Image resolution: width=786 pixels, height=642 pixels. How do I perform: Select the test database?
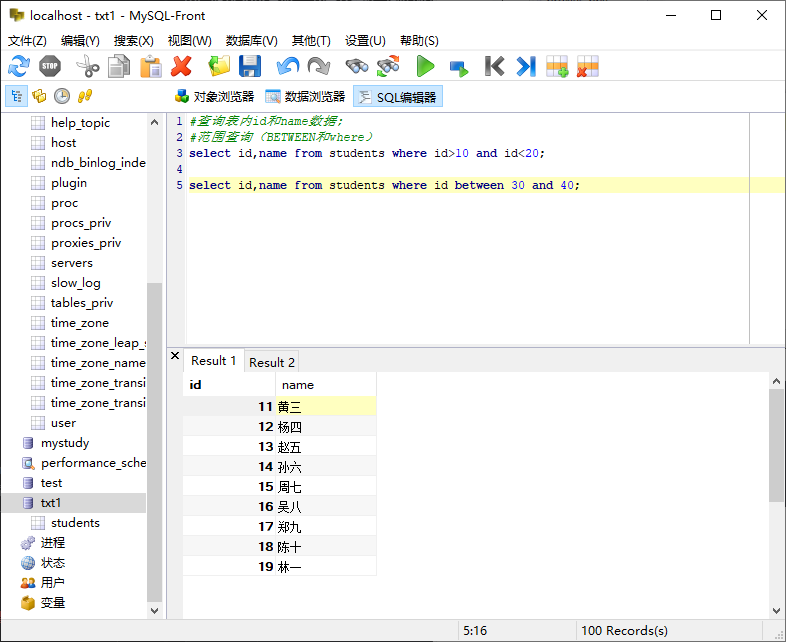tap(51, 483)
